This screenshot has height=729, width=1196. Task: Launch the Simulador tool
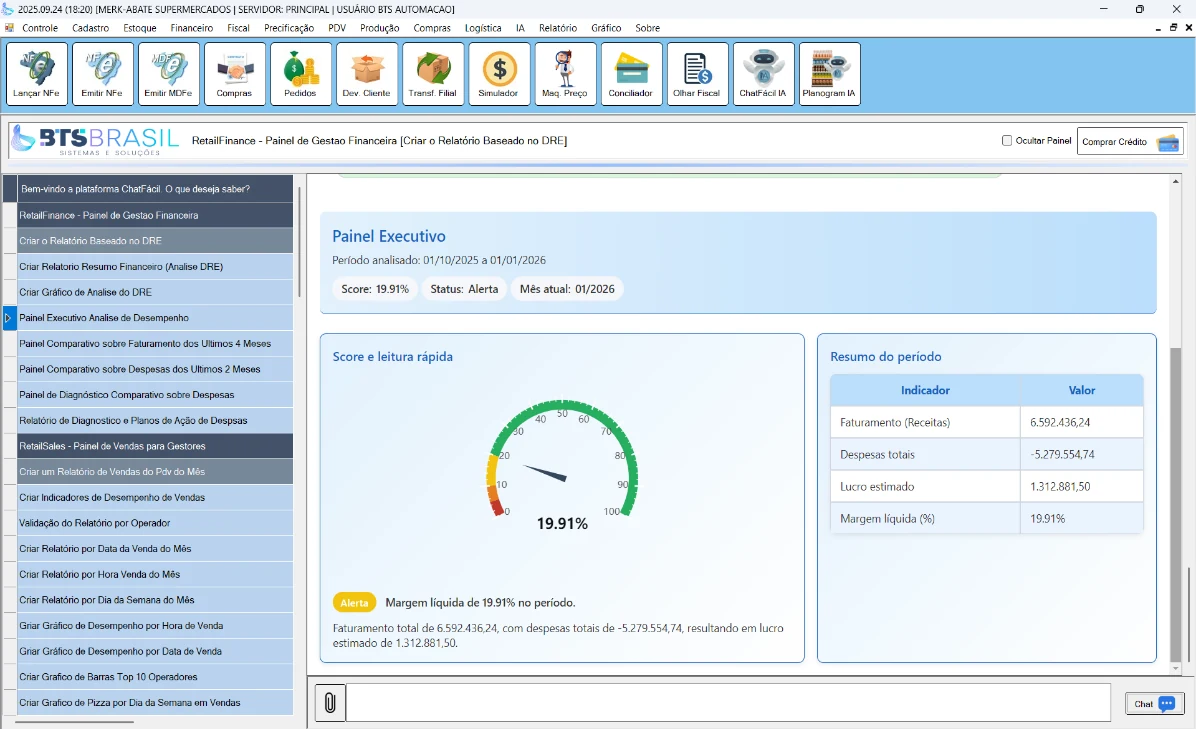(499, 73)
